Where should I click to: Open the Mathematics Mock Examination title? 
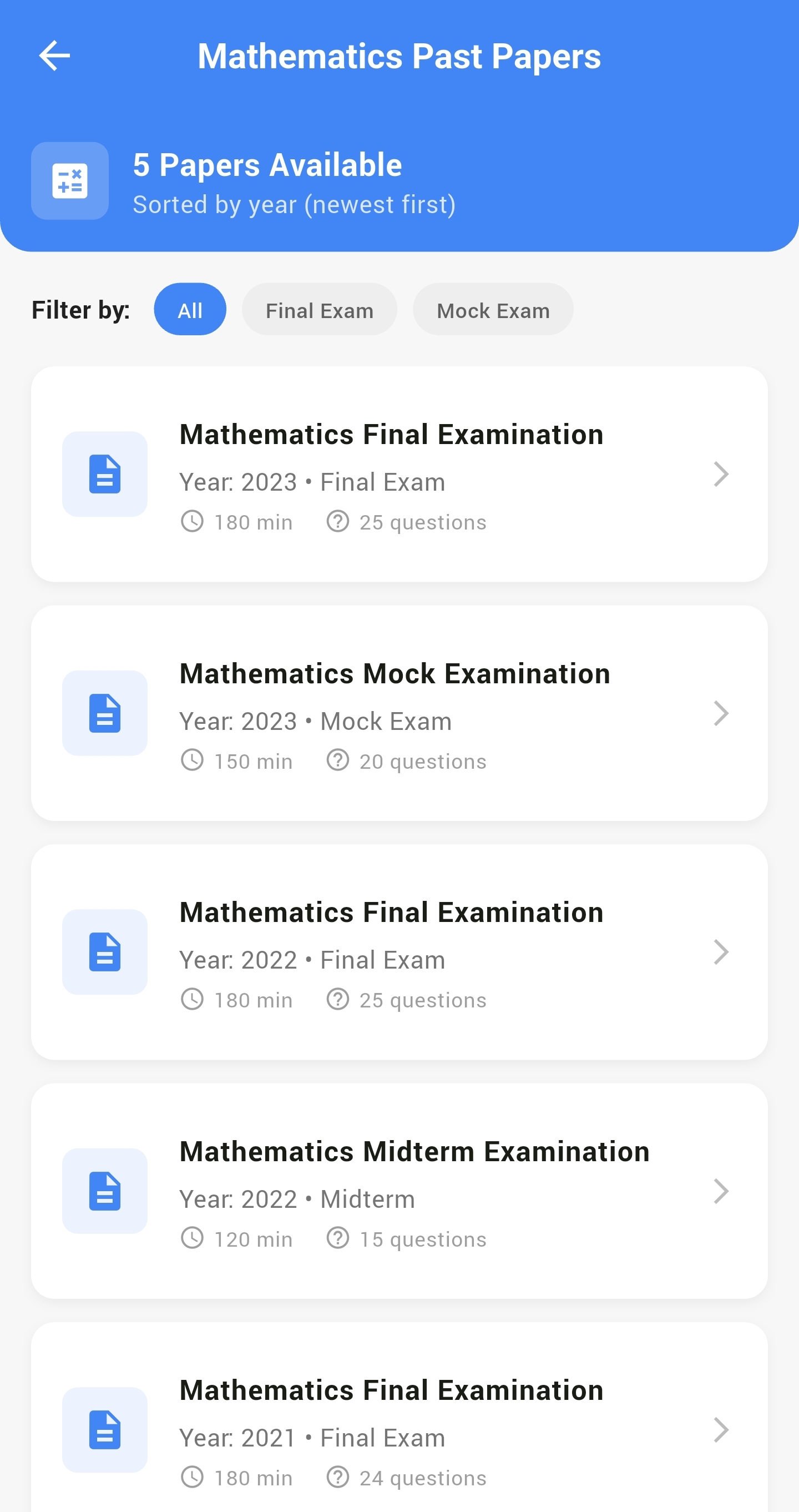pos(395,674)
